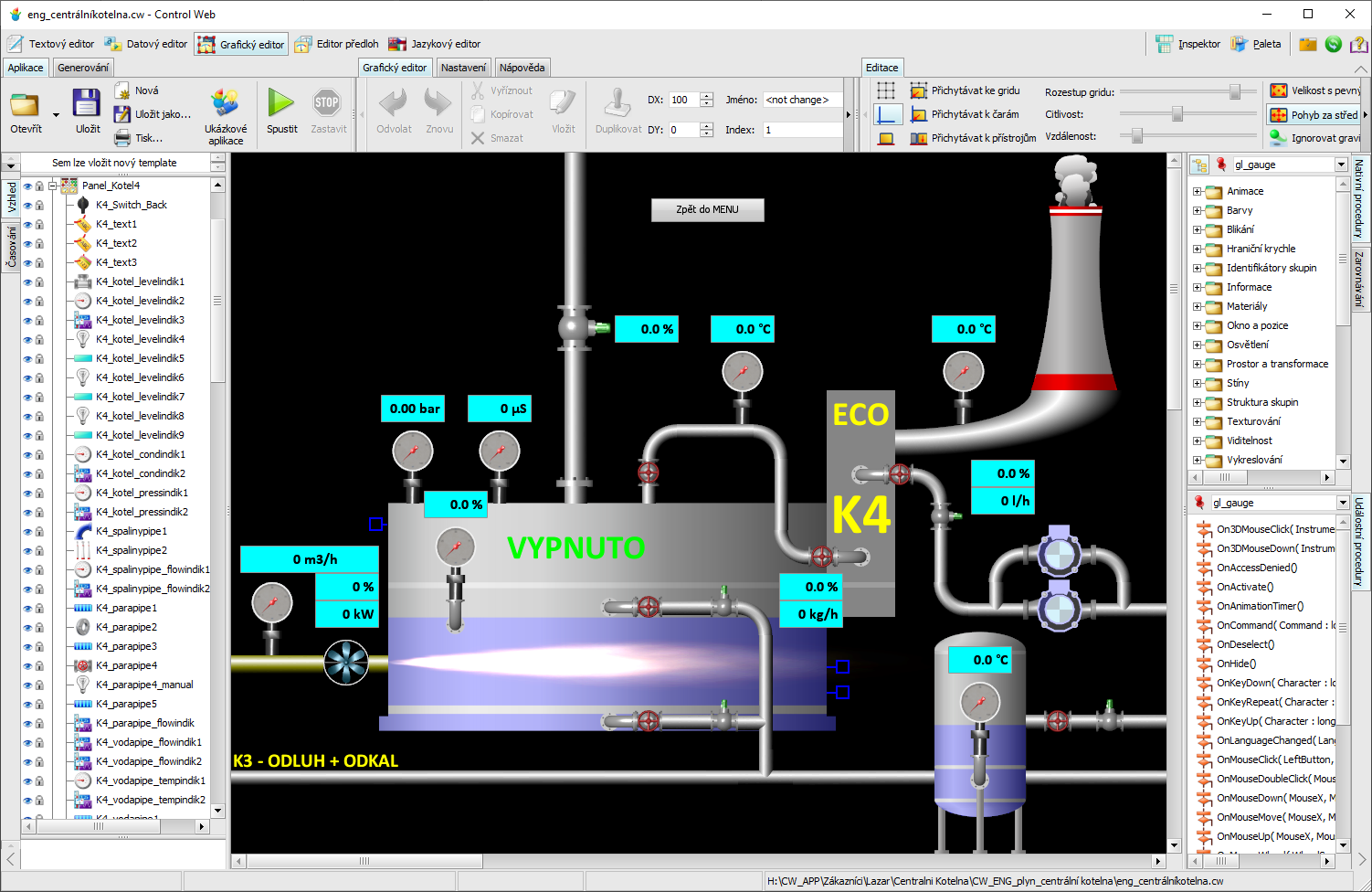Switch to the Datový editor tab
Viewport: 1372px width, 892px height.
coord(146,44)
